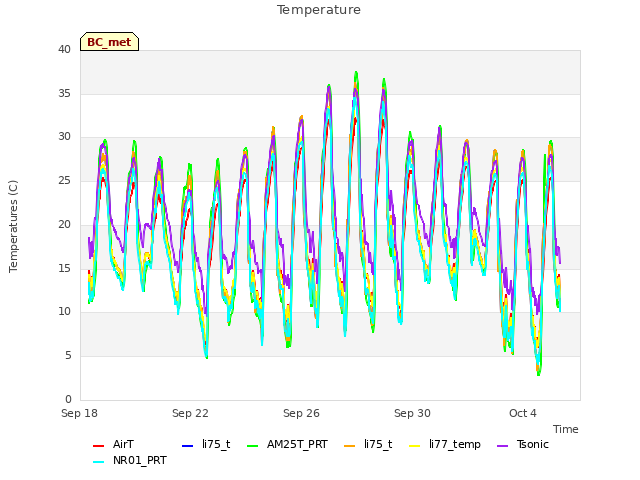Click the orange li75_t legend swatch
The height and width of the screenshot is (480, 640).
(x=350, y=445)
